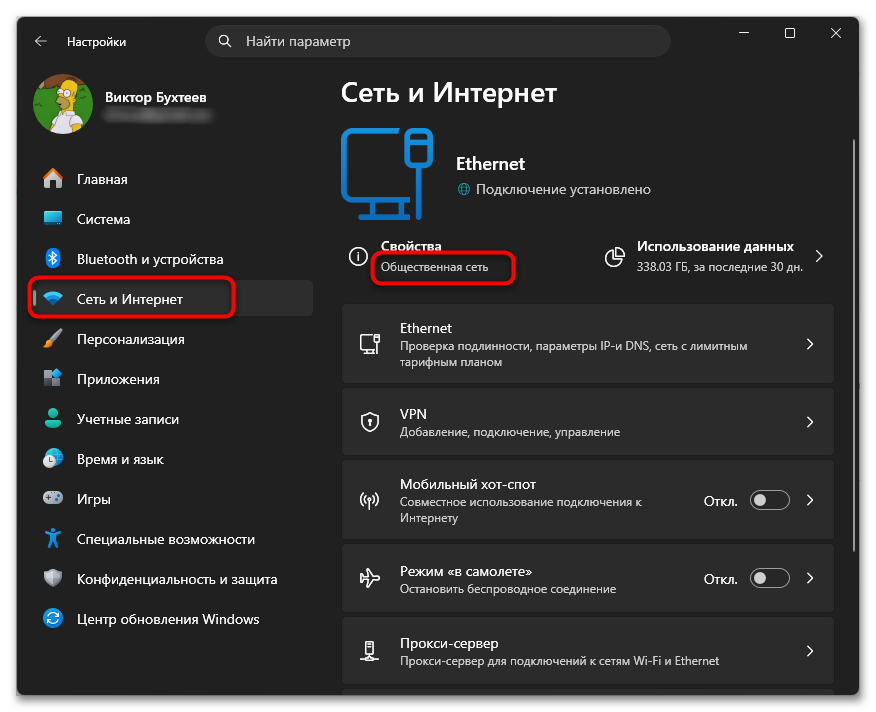Click the large Ethernet computer icon
Image resolution: width=876 pixels, height=712 pixels.
(x=387, y=174)
